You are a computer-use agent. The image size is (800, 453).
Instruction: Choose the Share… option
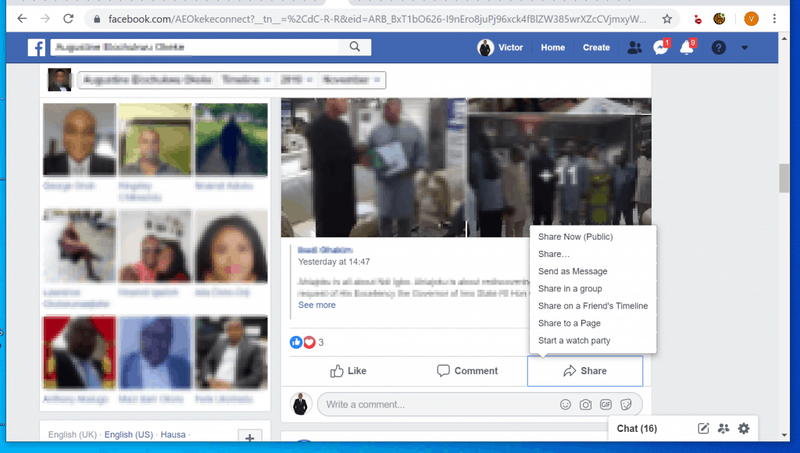click(554, 254)
